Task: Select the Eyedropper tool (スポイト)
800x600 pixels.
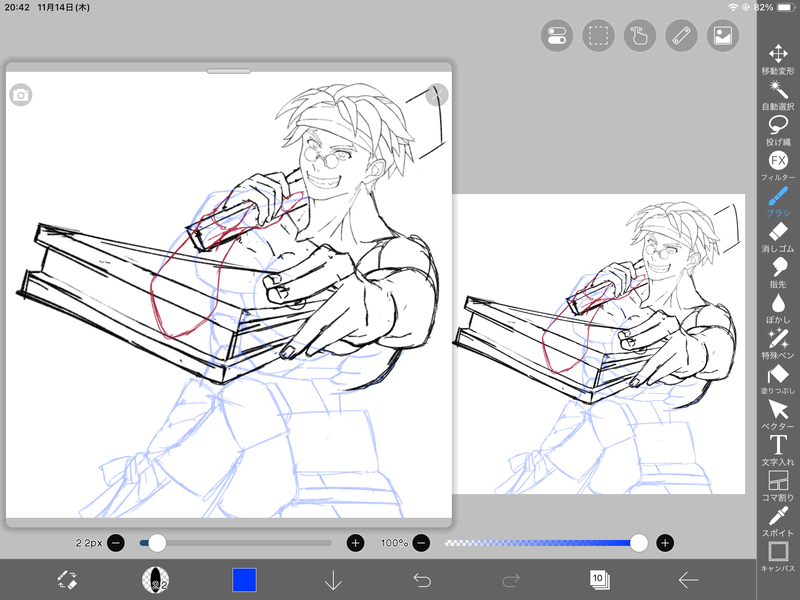Action: tap(778, 521)
